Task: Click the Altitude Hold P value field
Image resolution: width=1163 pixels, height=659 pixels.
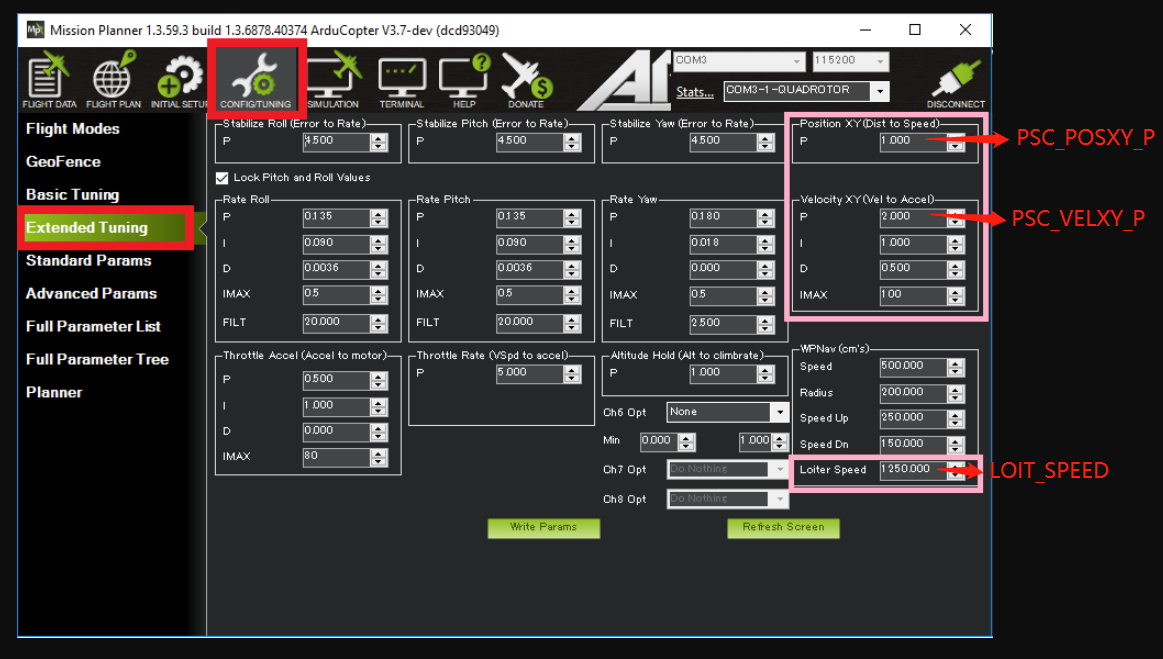Action: click(723, 373)
